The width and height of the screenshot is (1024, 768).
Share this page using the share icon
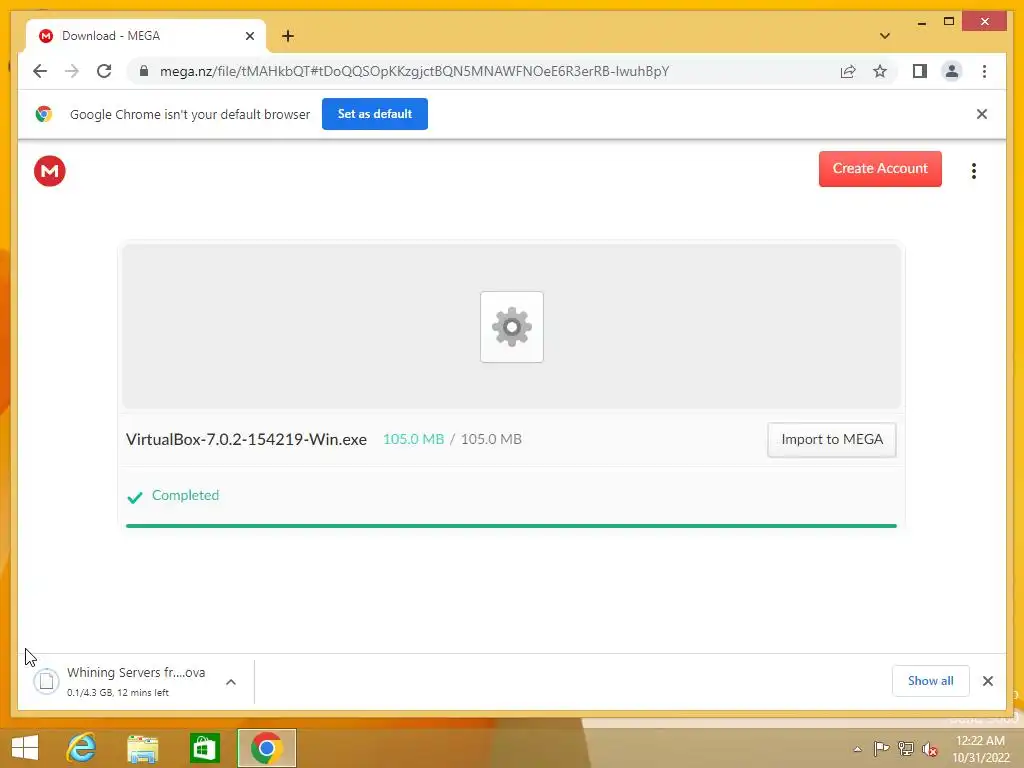coord(848,71)
